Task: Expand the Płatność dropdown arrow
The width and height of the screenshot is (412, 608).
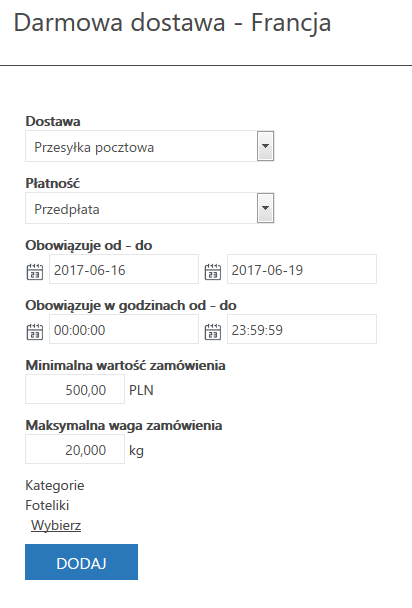Action: point(265,208)
